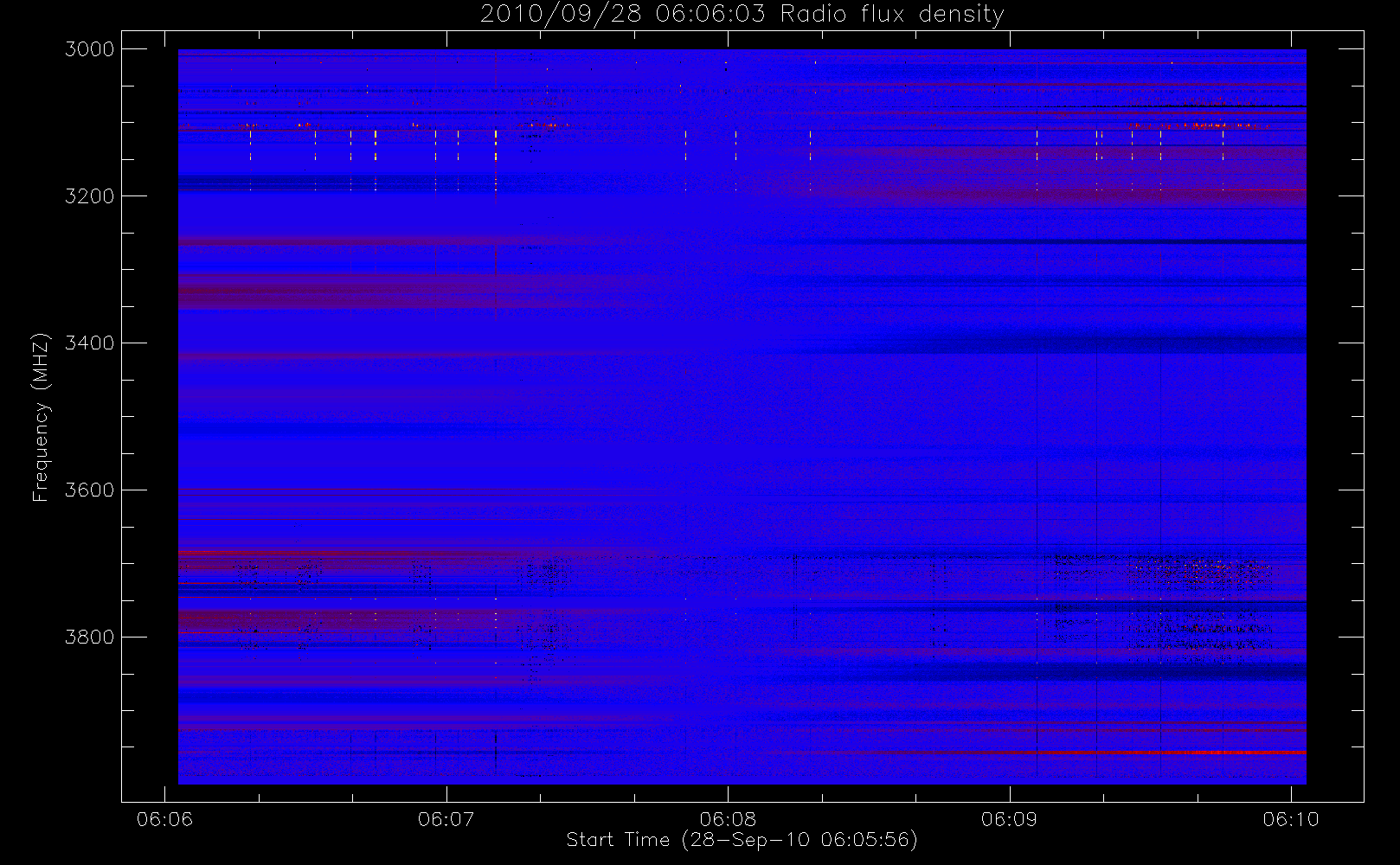Click the 06:08 time tick label
Image resolution: width=1400 pixels, height=865 pixels.
pos(728,819)
